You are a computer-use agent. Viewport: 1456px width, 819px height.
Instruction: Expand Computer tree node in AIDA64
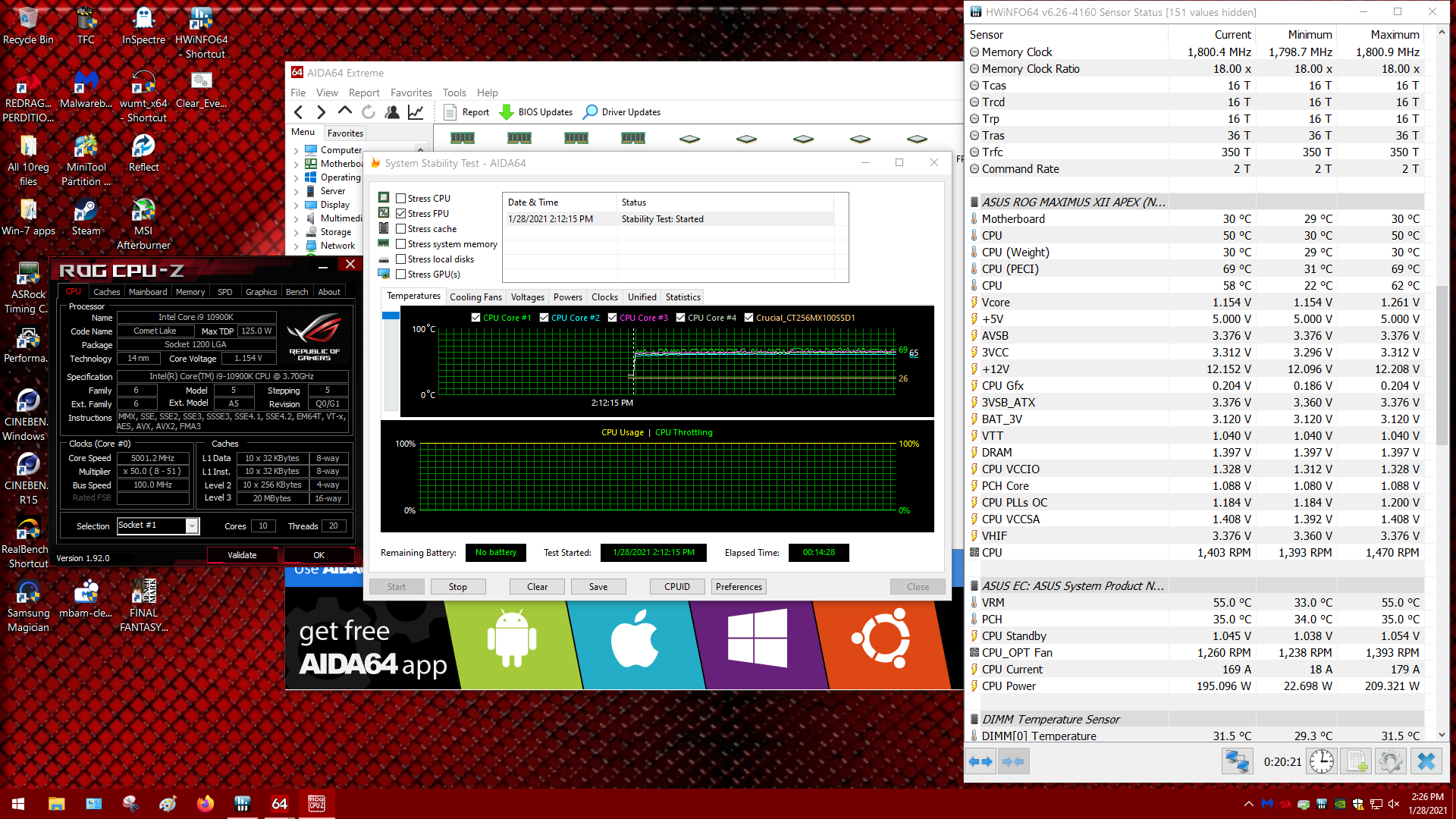[x=297, y=150]
